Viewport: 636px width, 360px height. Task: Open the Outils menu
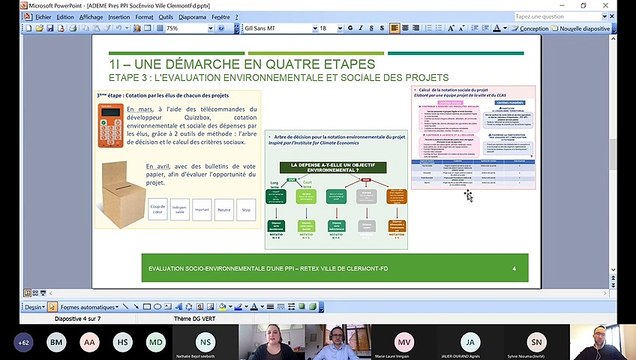point(166,17)
